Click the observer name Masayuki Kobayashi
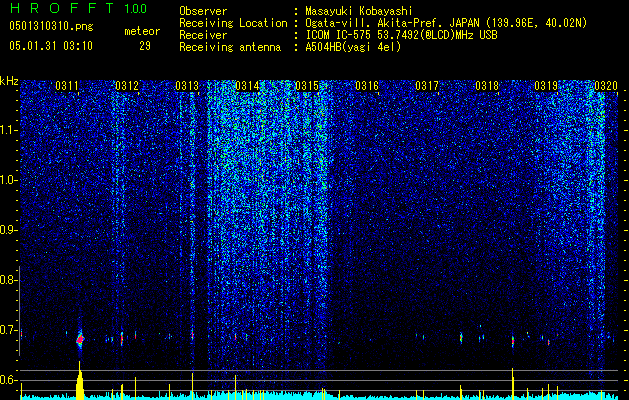629x400 pixels. pos(359,12)
